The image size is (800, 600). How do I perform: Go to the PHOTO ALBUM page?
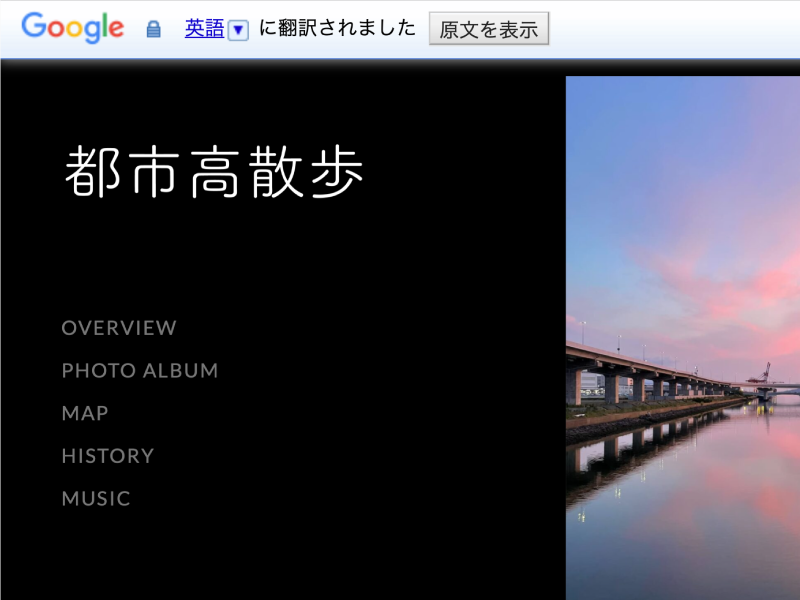pyautogui.click(x=140, y=371)
